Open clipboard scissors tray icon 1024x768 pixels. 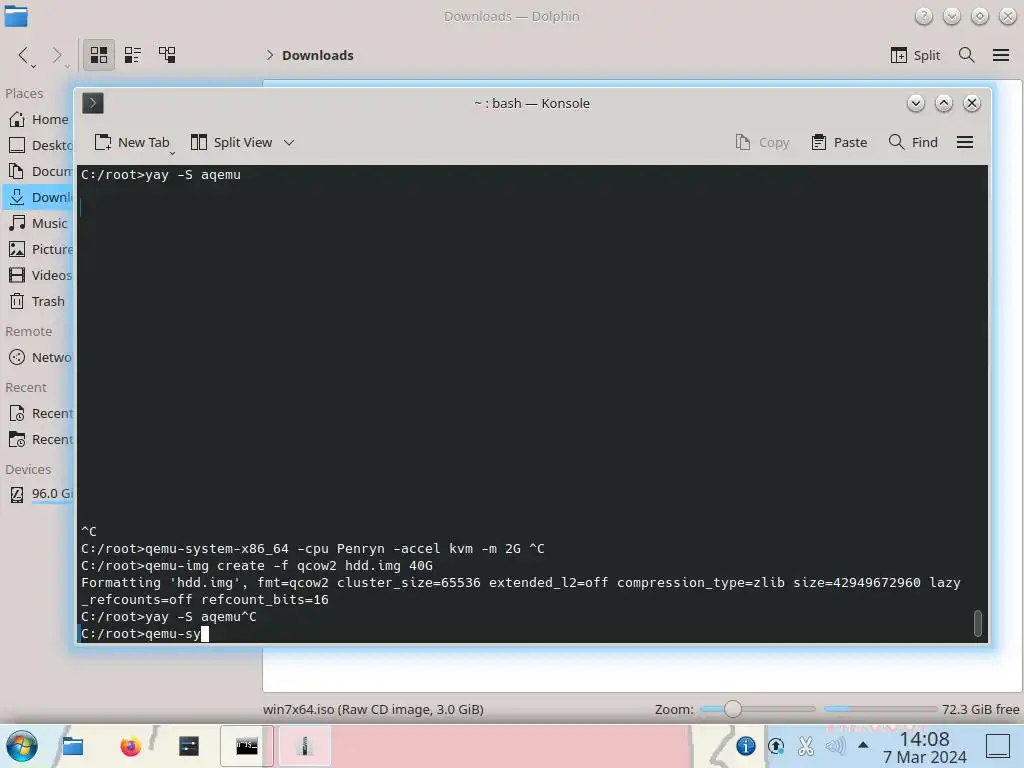click(806, 746)
